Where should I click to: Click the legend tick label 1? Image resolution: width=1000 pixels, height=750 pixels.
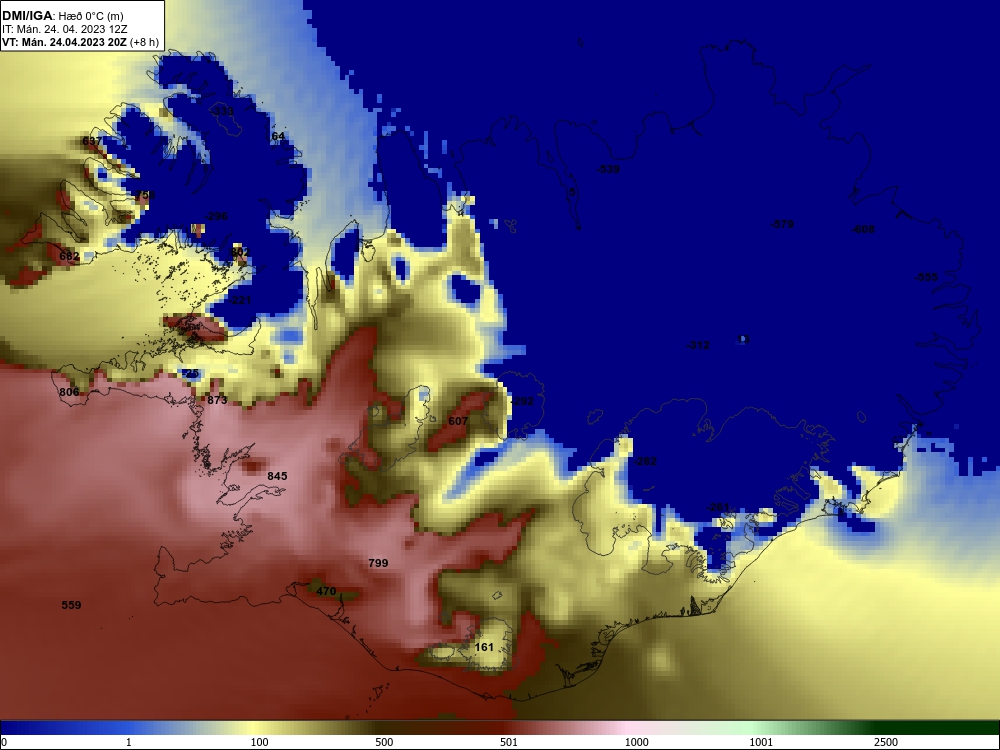click(129, 742)
